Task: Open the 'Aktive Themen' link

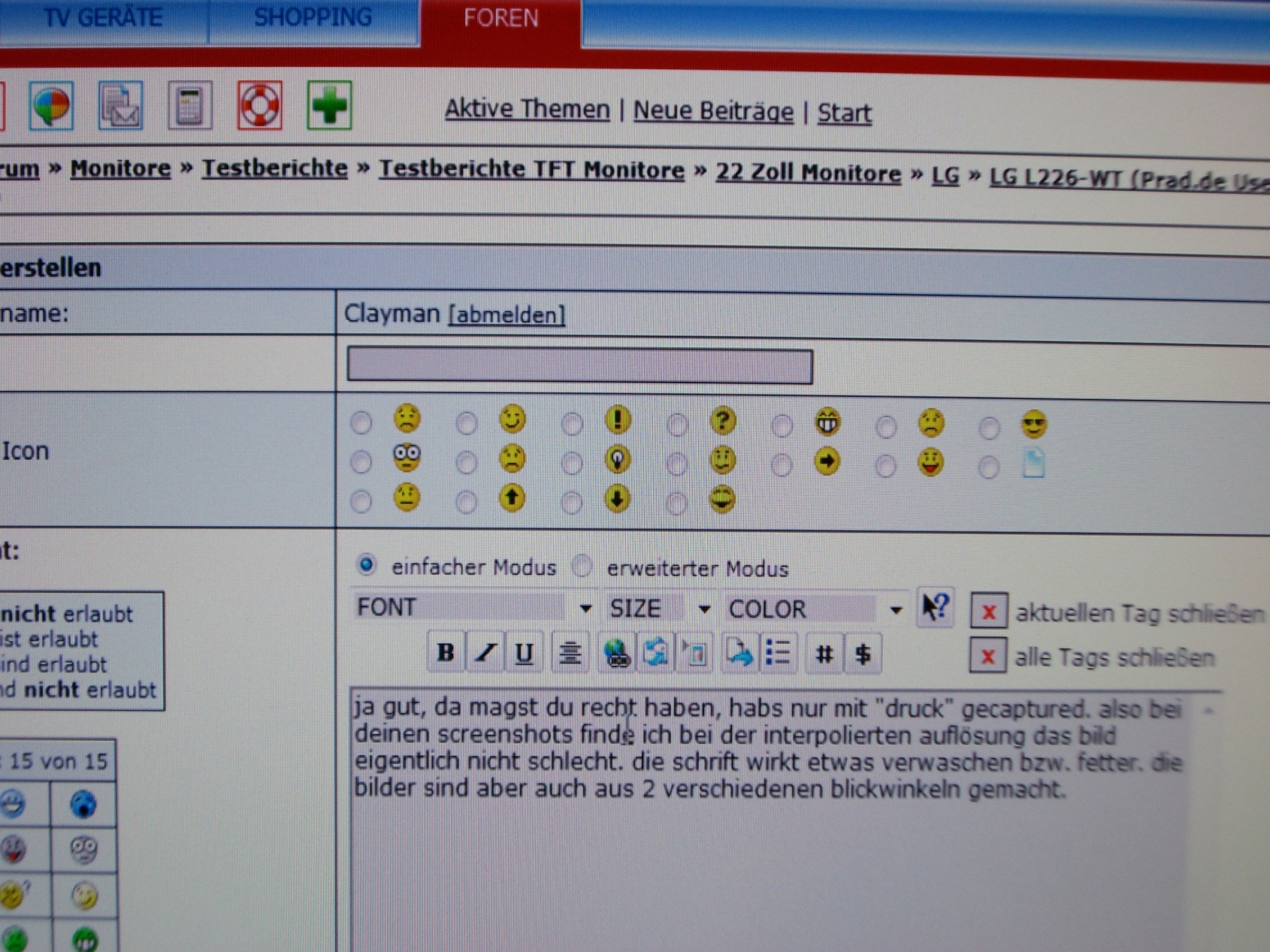Action: tap(527, 110)
